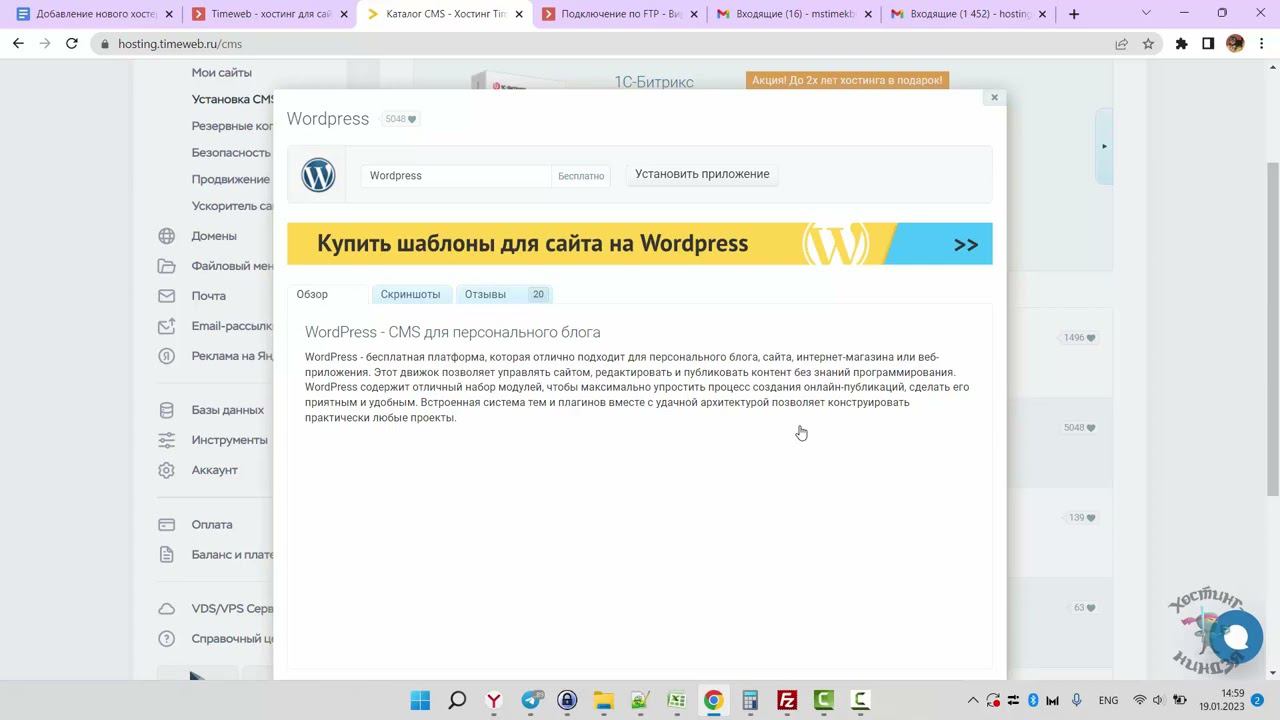Click the Справочный центр question icon

(x=167, y=639)
